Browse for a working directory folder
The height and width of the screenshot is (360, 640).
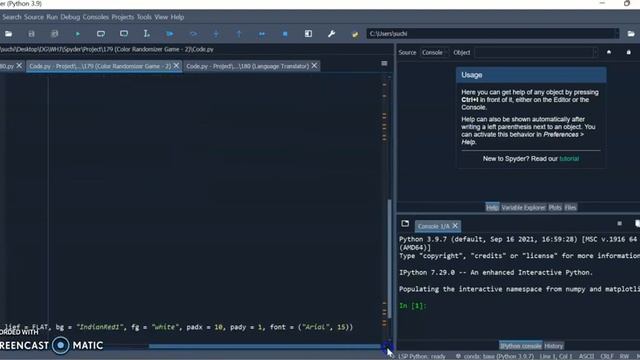click(631, 34)
